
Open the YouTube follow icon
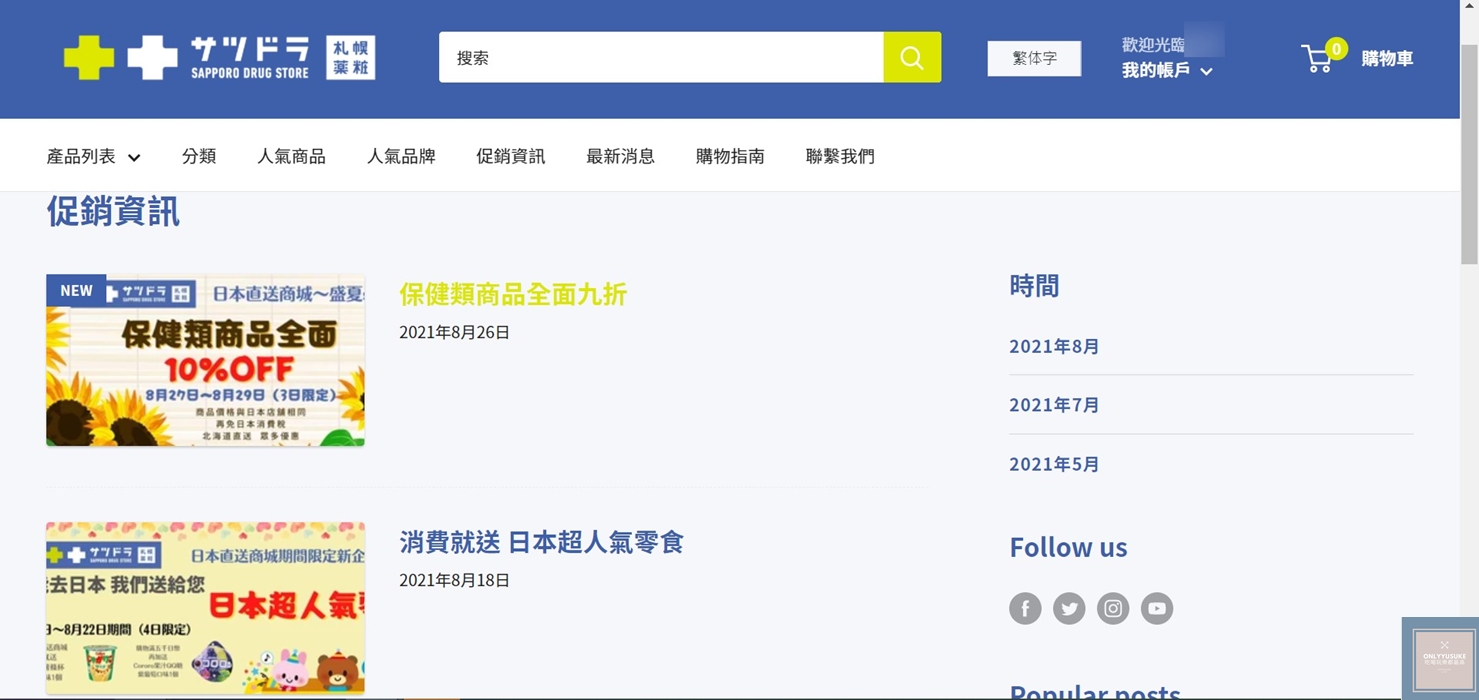tap(1157, 608)
